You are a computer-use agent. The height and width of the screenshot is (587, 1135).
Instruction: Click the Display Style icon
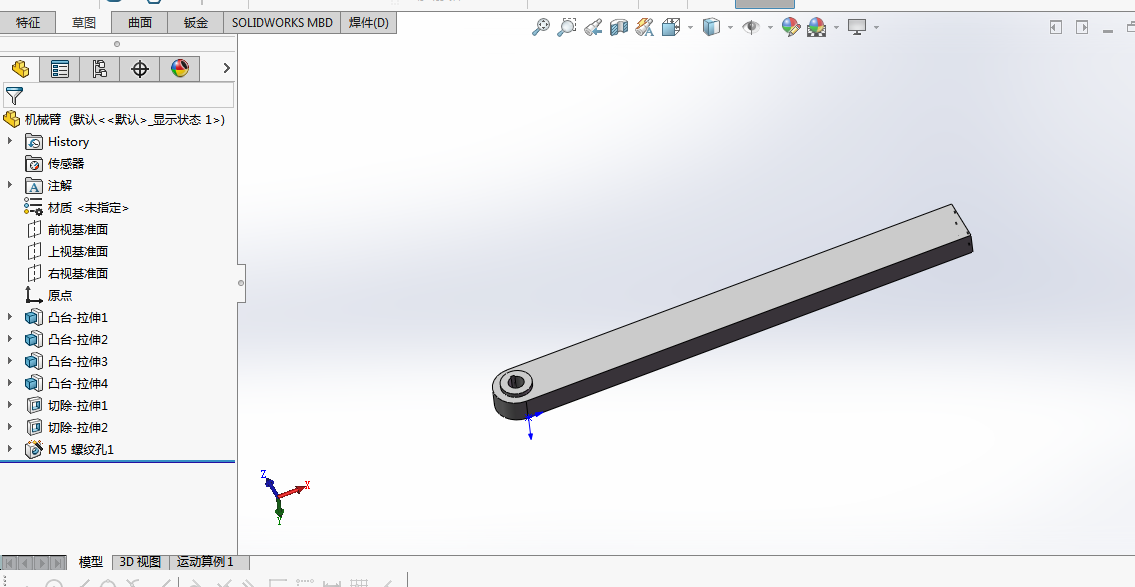712,28
